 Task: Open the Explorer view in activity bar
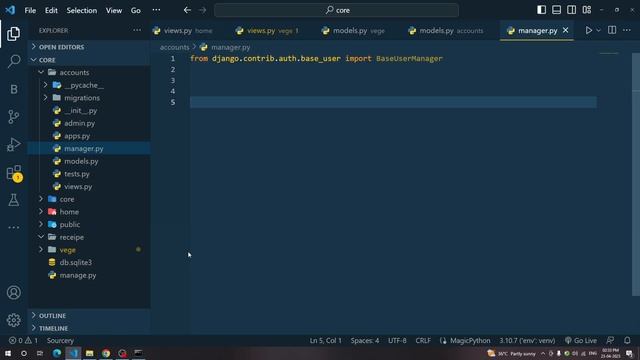click(x=13, y=34)
